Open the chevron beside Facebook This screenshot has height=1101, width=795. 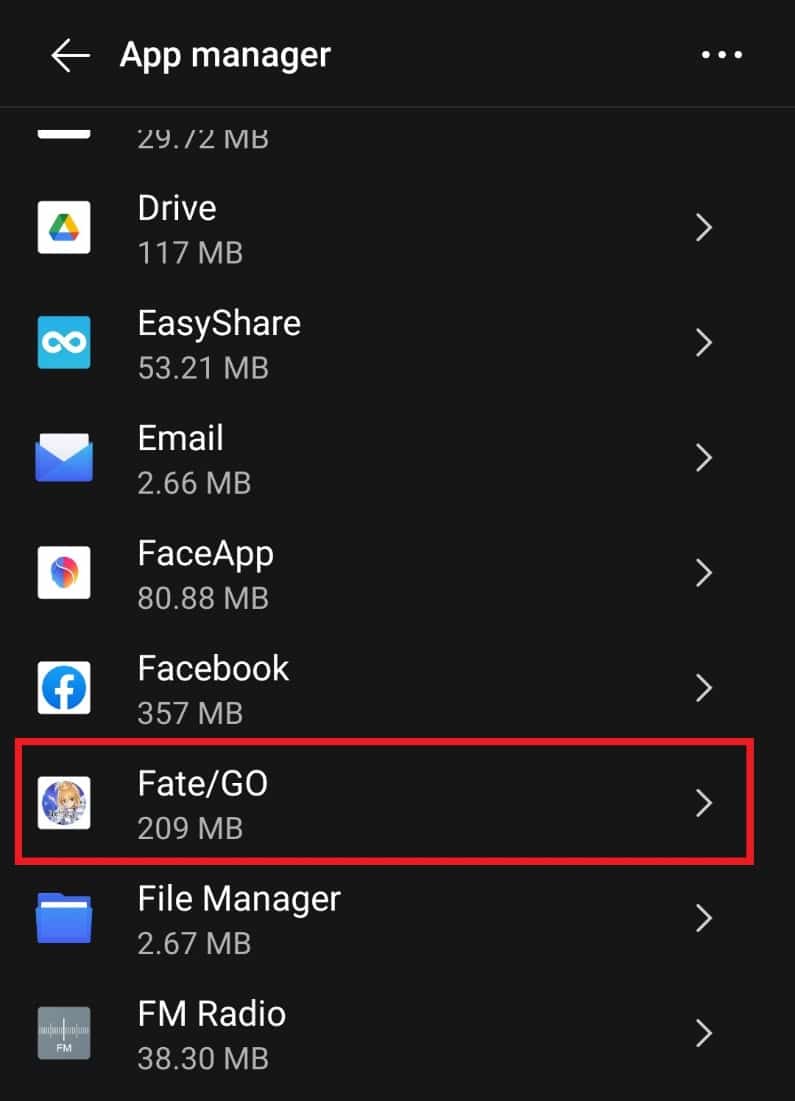point(703,687)
